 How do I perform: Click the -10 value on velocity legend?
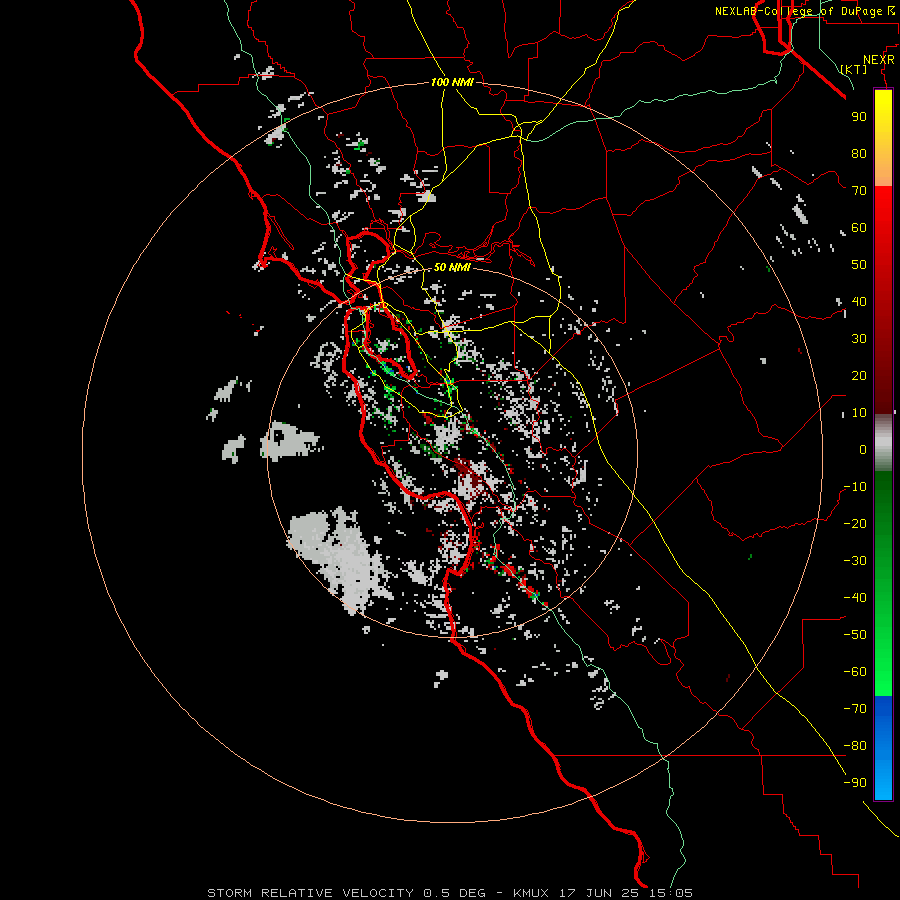click(855, 487)
